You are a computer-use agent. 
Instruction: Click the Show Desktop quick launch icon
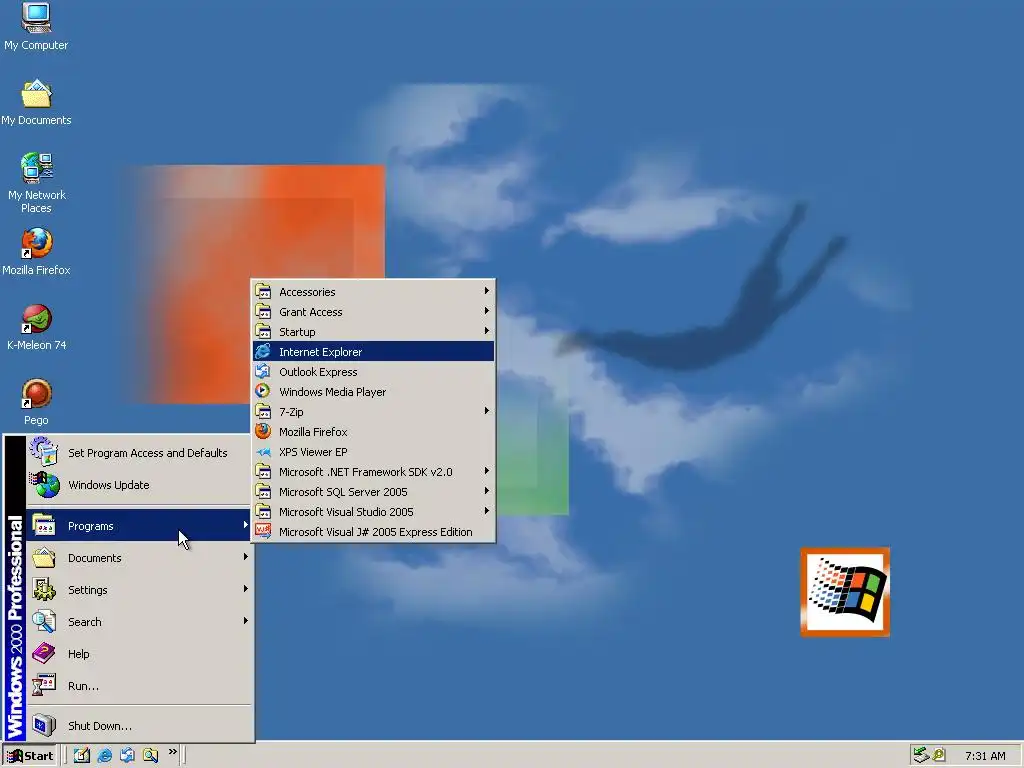tap(82, 755)
